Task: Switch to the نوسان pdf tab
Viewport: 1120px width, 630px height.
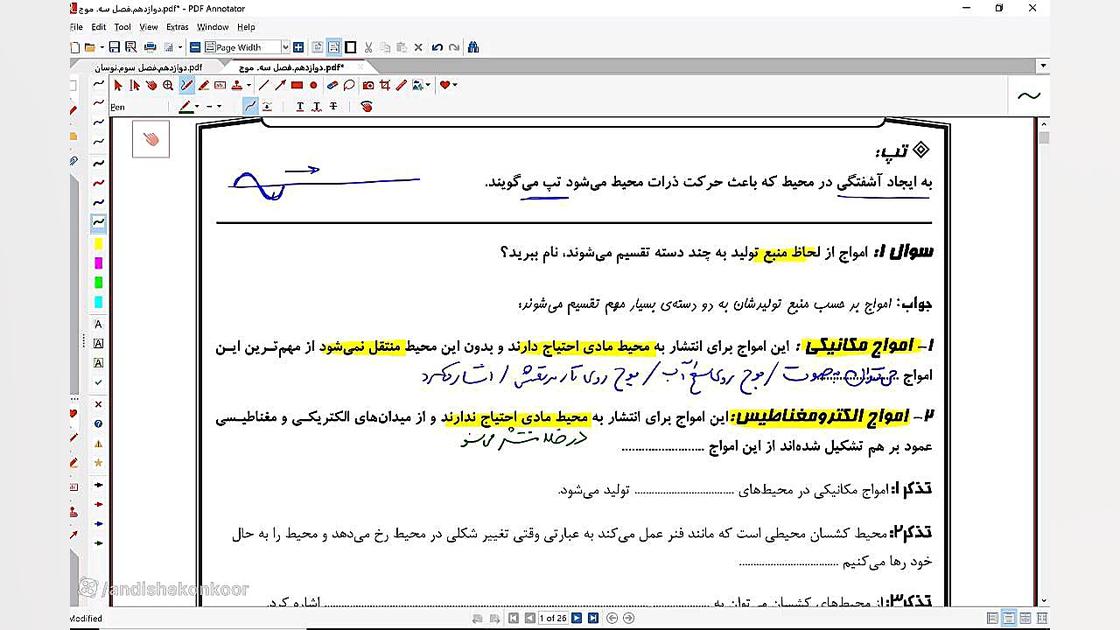Action: coord(149,67)
